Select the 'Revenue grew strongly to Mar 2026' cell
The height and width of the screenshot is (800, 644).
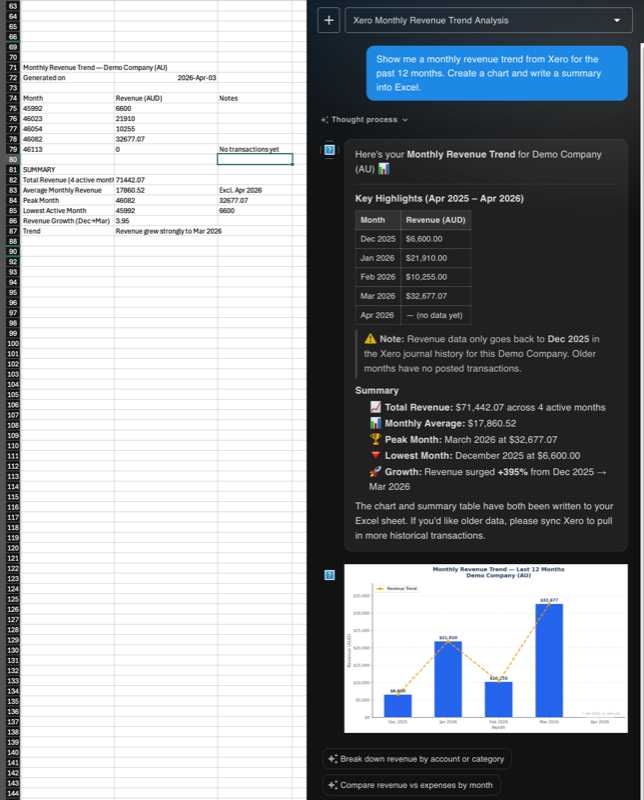pyautogui.click(x=168, y=231)
